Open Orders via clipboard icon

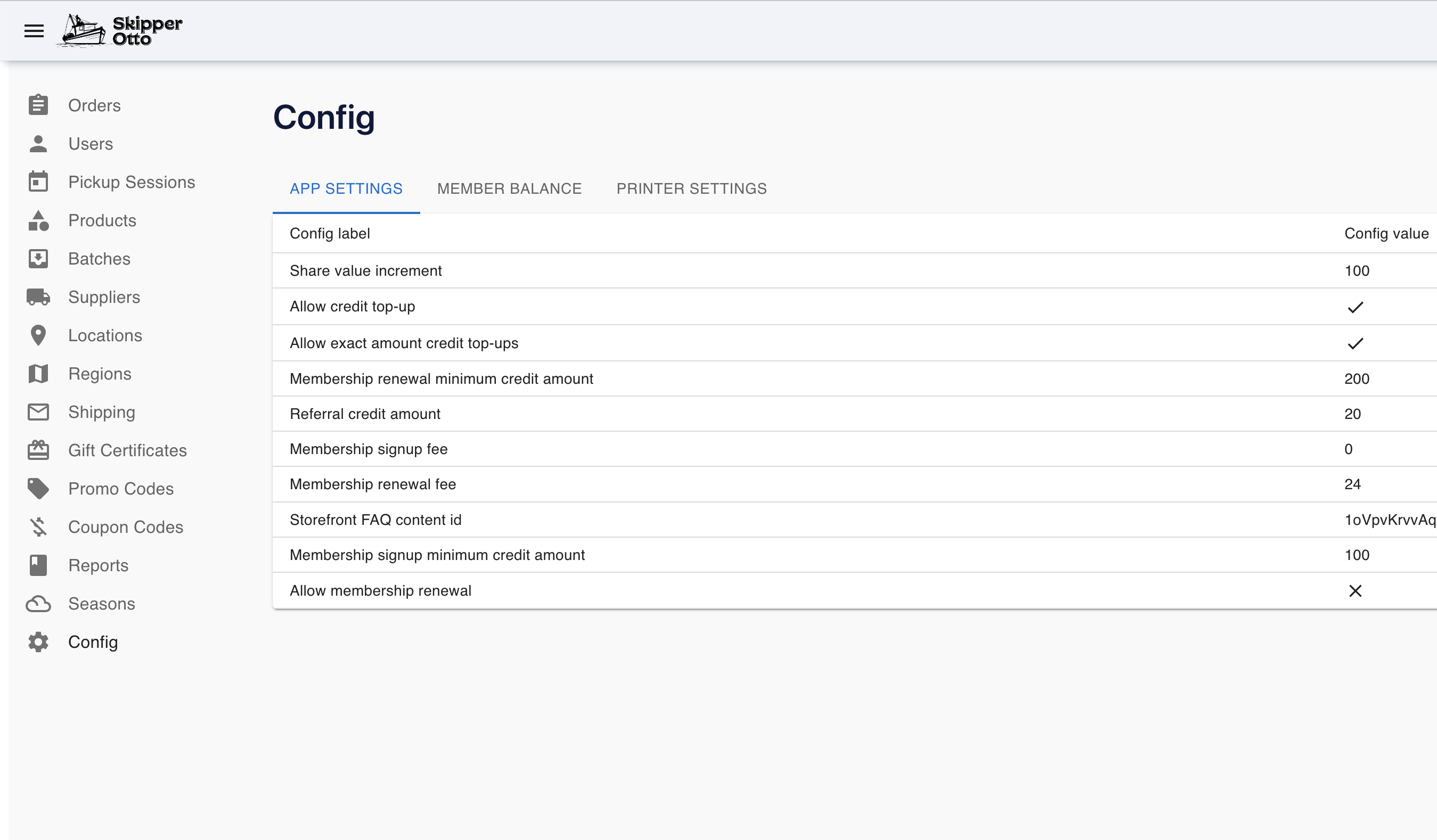pos(38,105)
